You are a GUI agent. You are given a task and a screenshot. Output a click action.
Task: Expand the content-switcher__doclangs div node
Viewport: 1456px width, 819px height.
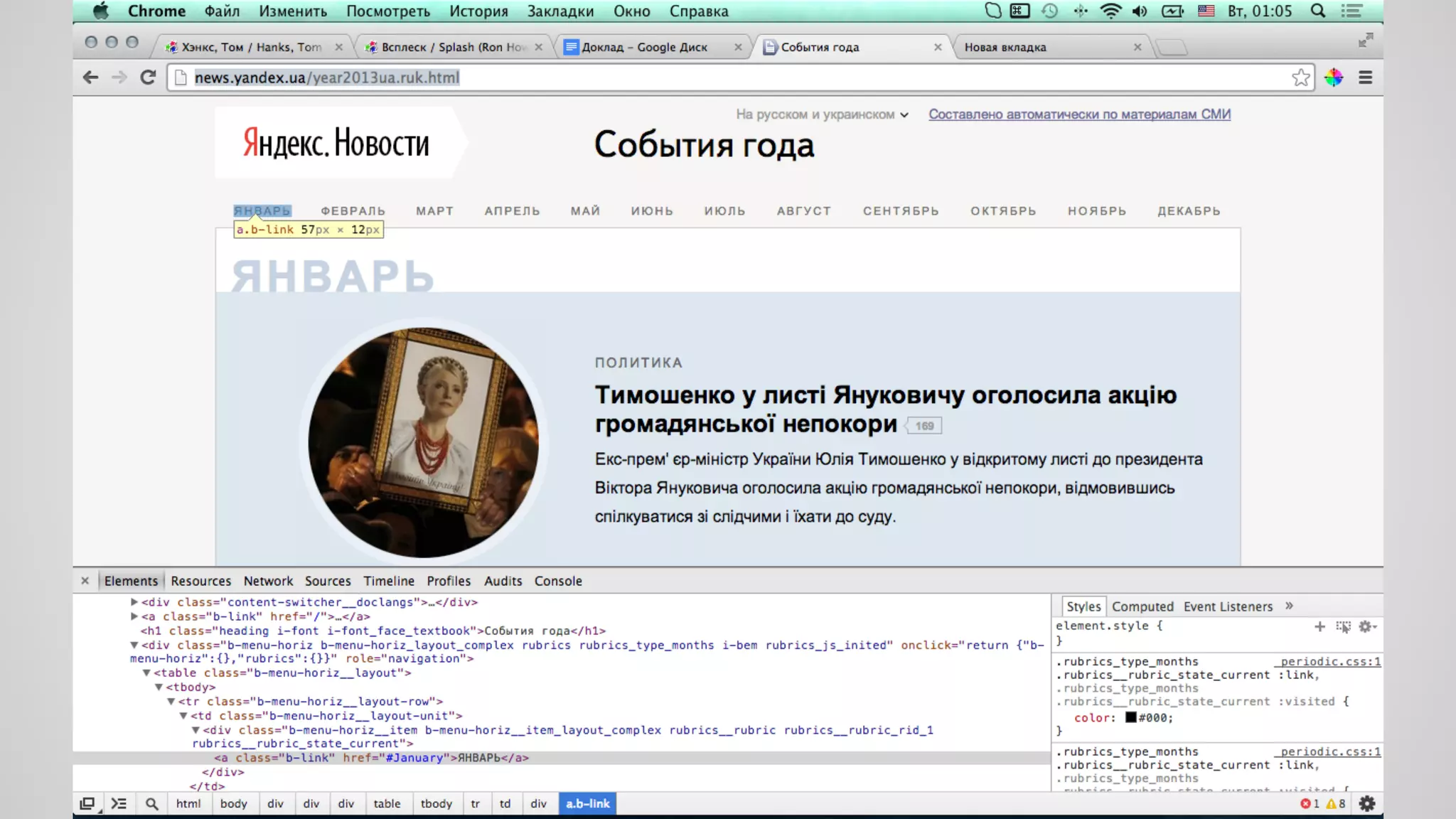(134, 602)
